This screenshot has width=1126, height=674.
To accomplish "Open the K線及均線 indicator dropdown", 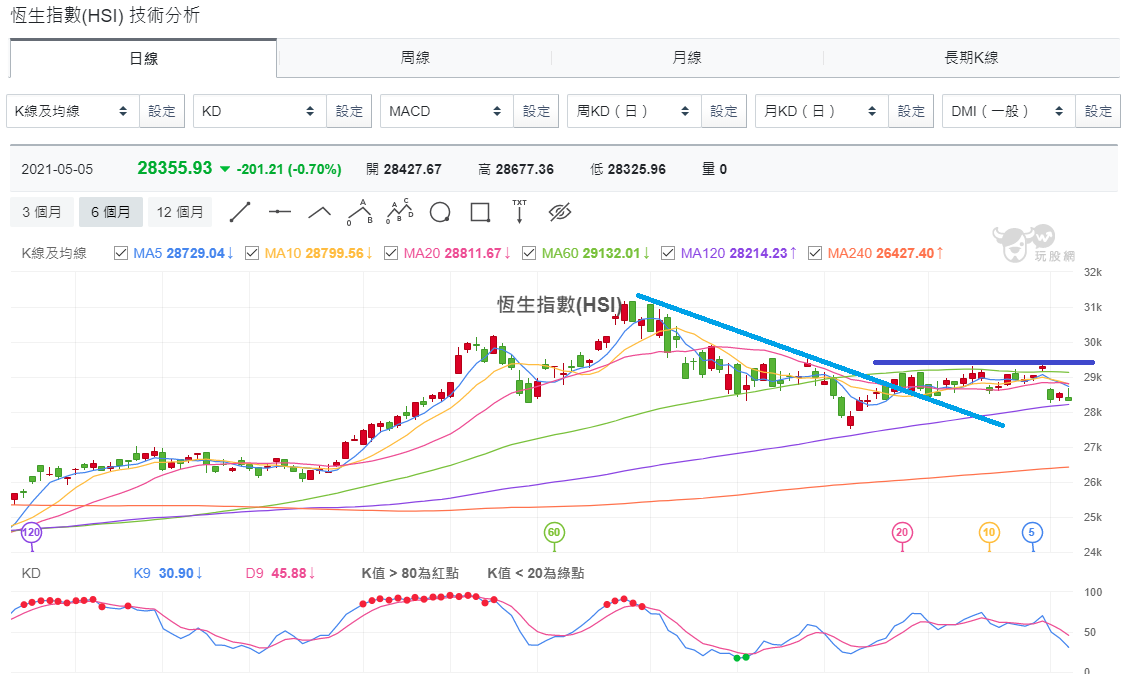I will click(73, 111).
